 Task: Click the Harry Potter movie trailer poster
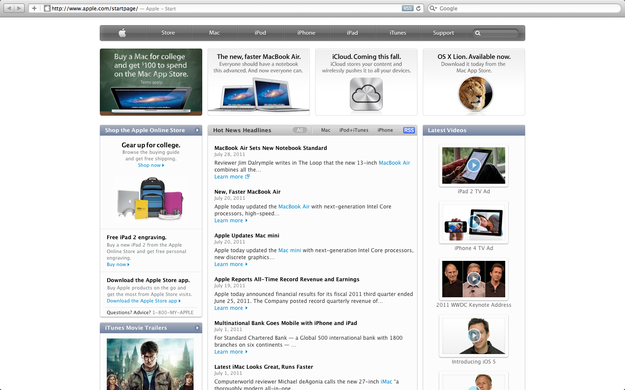pos(150,364)
